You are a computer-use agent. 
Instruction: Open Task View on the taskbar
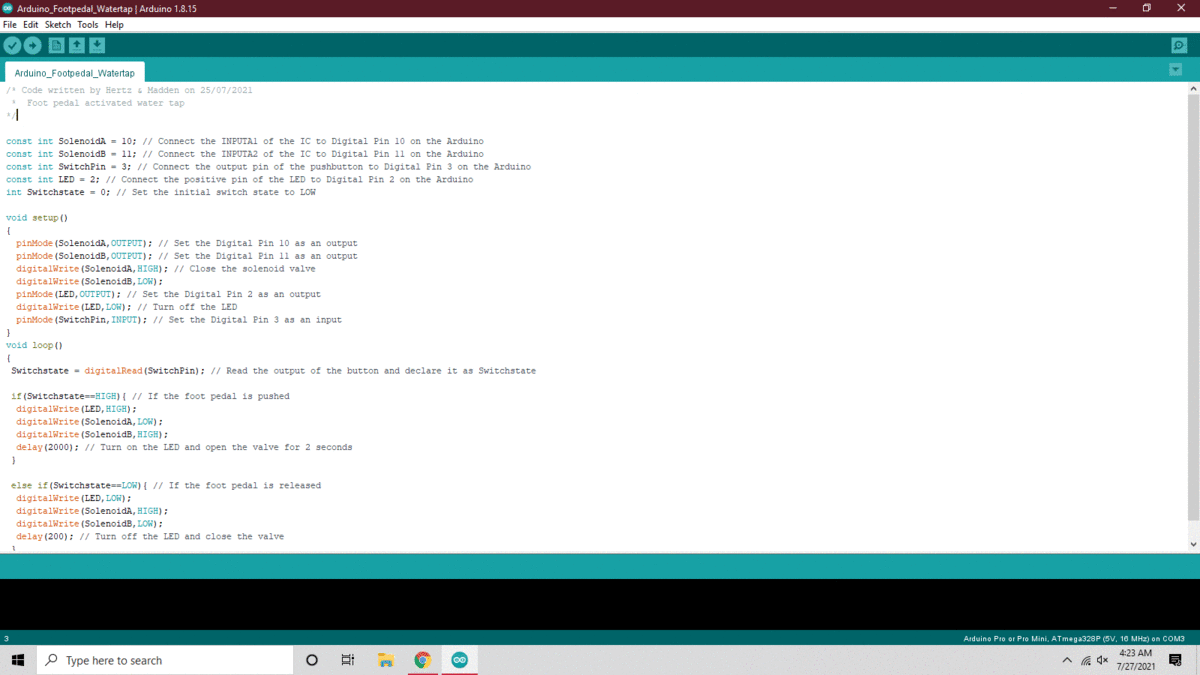(348, 660)
